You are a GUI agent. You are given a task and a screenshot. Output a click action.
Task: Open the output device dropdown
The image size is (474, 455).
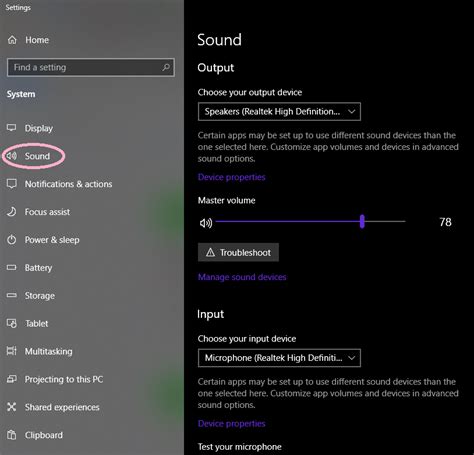click(279, 111)
